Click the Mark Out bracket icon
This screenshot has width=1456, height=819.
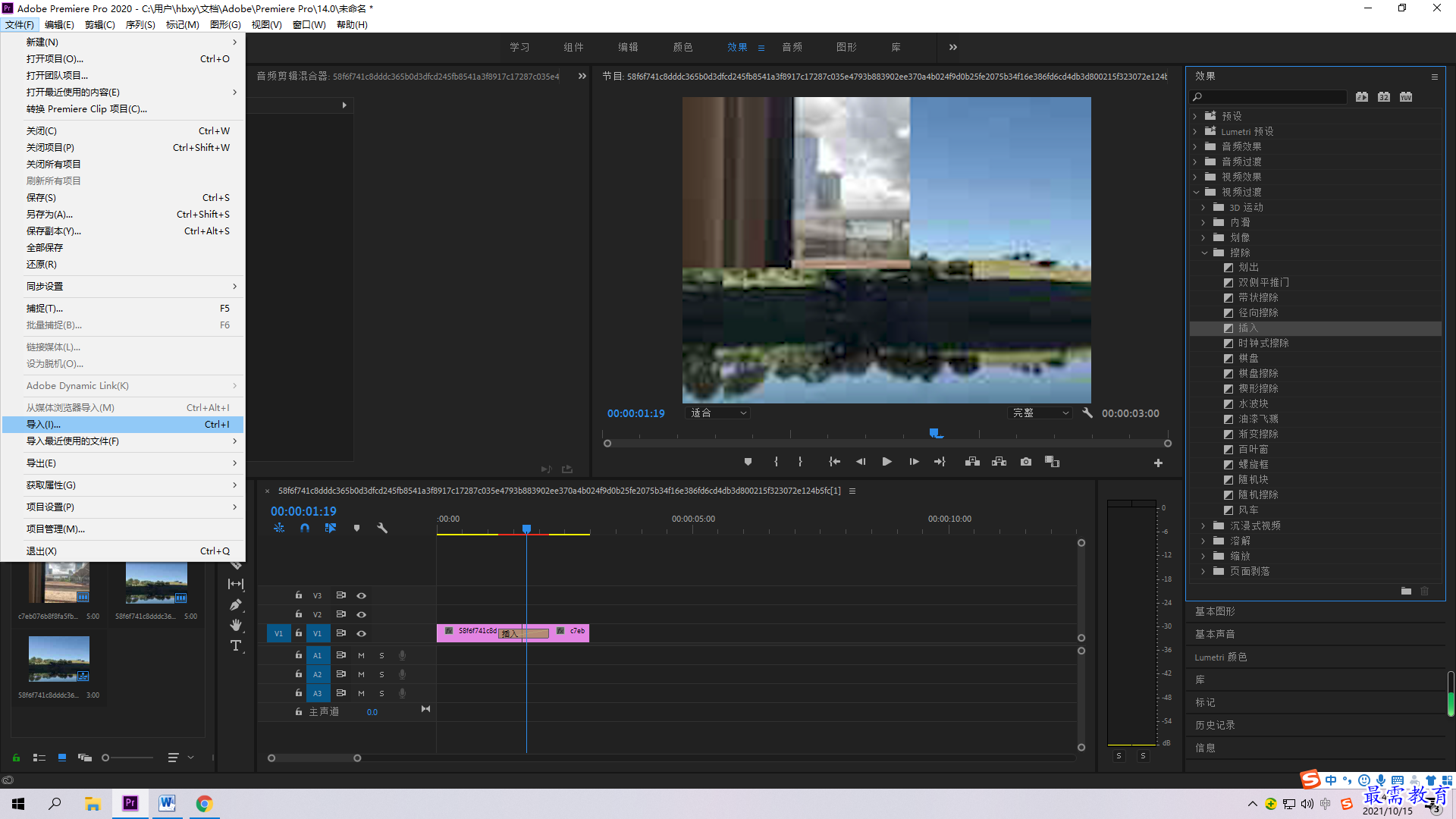click(x=800, y=462)
